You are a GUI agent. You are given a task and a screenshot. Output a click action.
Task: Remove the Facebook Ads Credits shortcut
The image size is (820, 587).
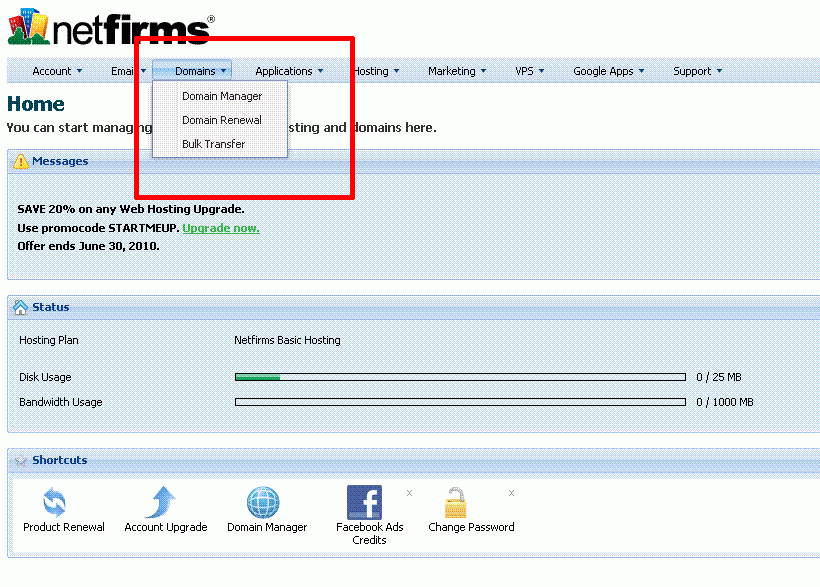409,493
